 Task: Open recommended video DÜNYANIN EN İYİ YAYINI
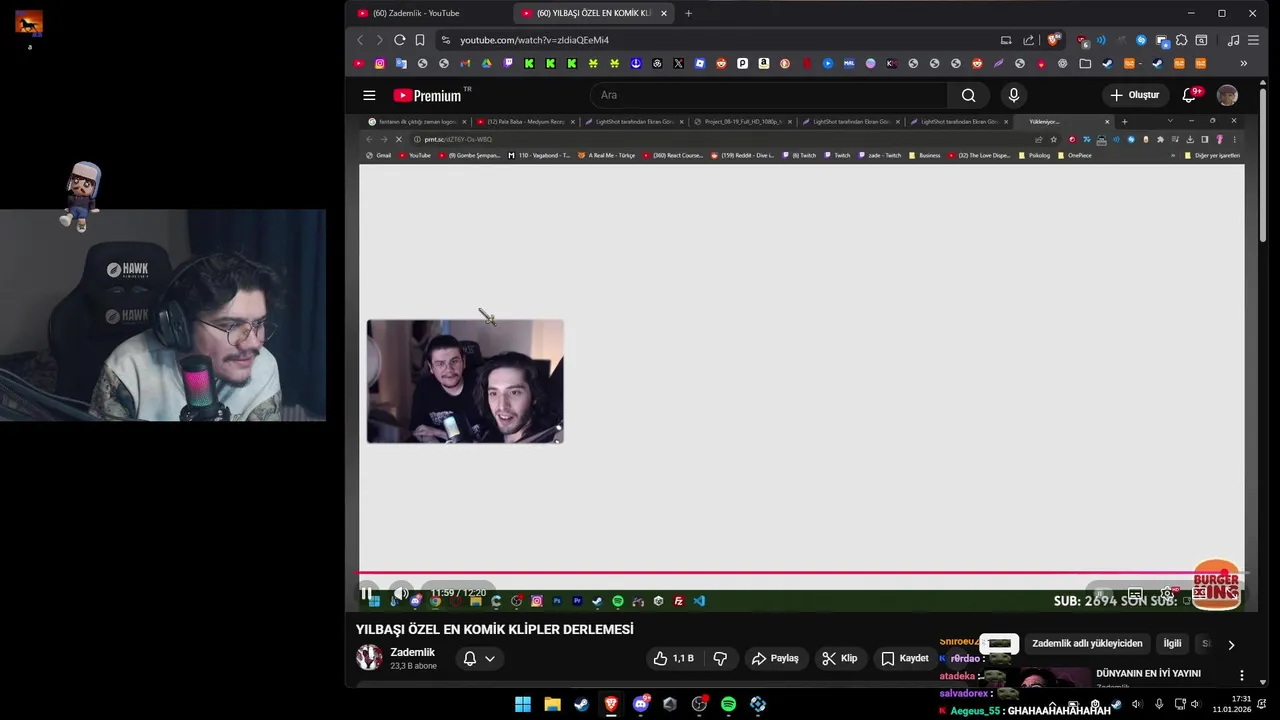pos(1148,674)
